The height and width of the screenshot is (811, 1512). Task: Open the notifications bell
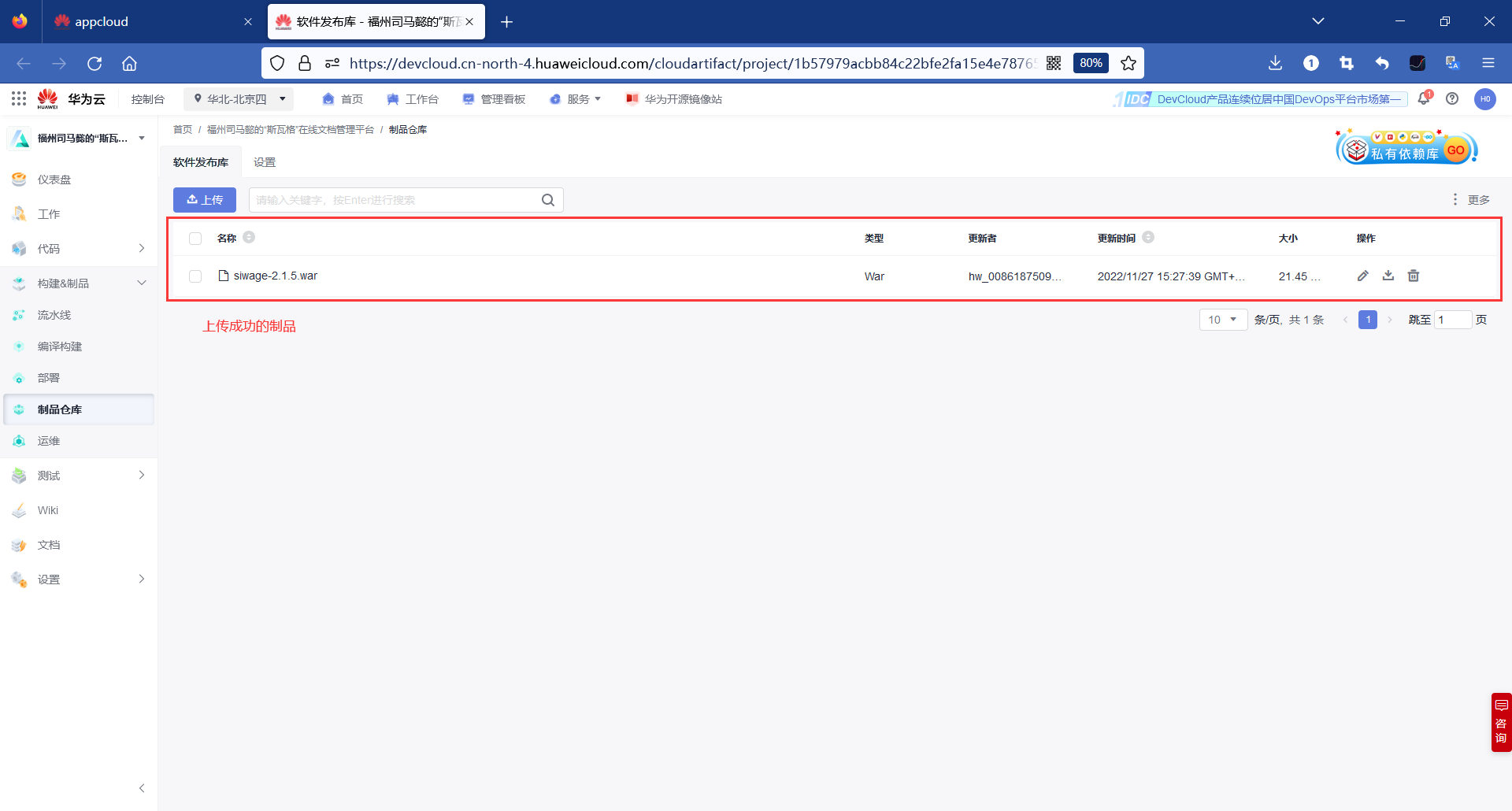[1424, 98]
